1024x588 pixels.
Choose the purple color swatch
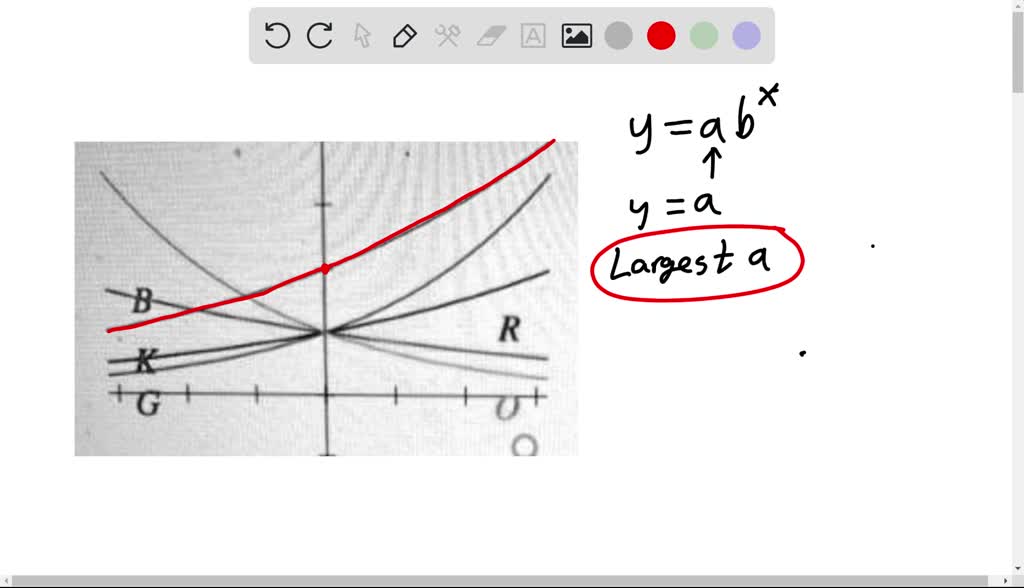tap(745, 35)
